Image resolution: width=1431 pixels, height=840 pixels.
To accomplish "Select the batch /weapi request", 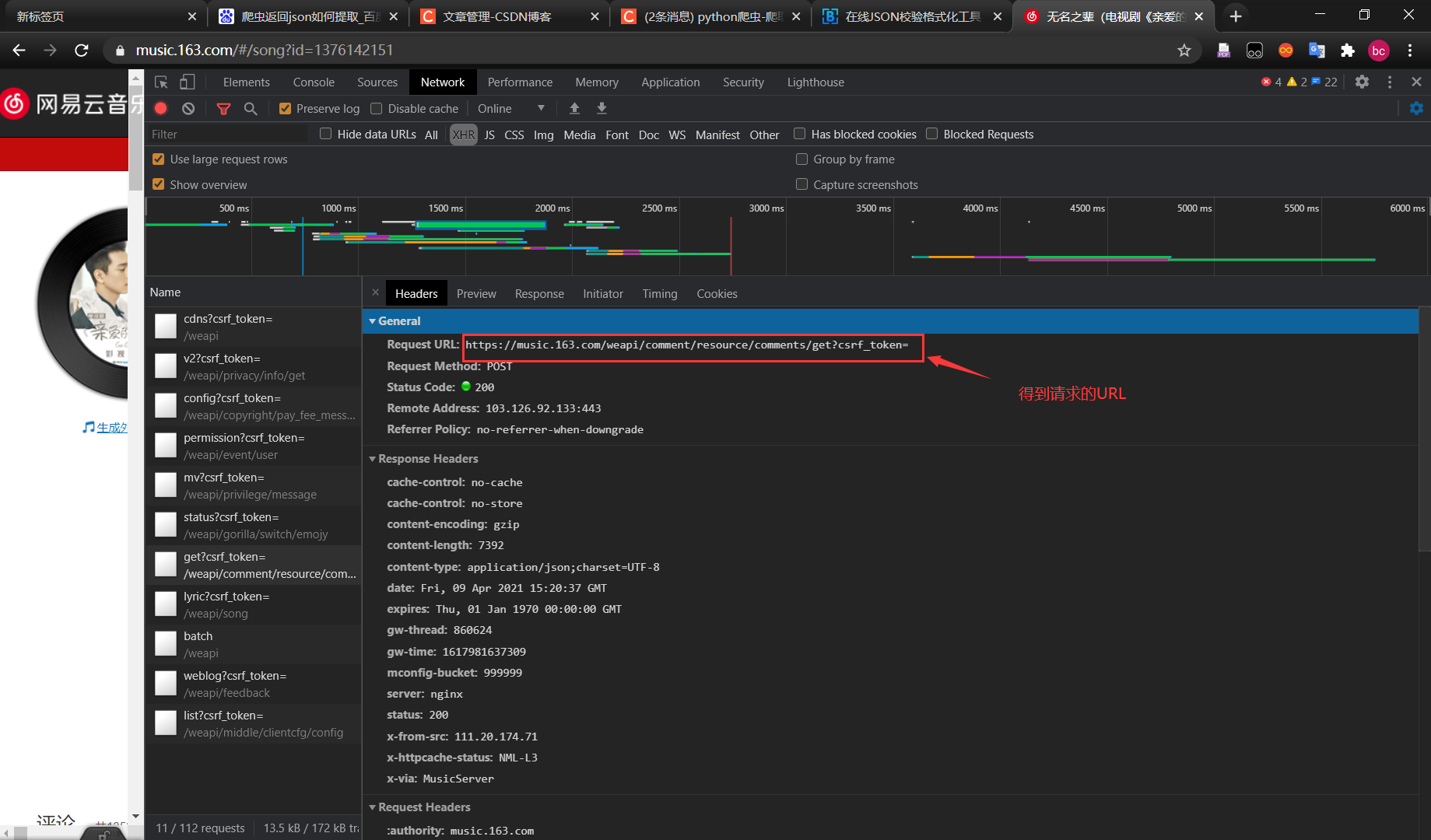I will pos(254,644).
